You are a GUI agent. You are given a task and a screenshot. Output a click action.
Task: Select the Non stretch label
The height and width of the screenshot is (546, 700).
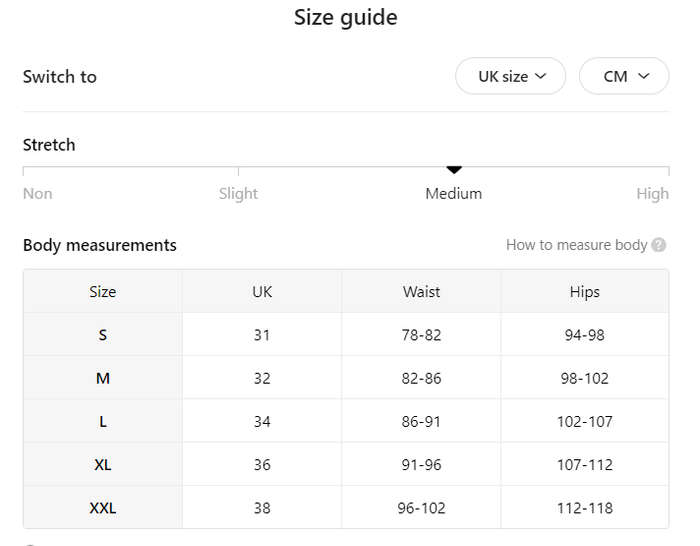tap(38, 193)
